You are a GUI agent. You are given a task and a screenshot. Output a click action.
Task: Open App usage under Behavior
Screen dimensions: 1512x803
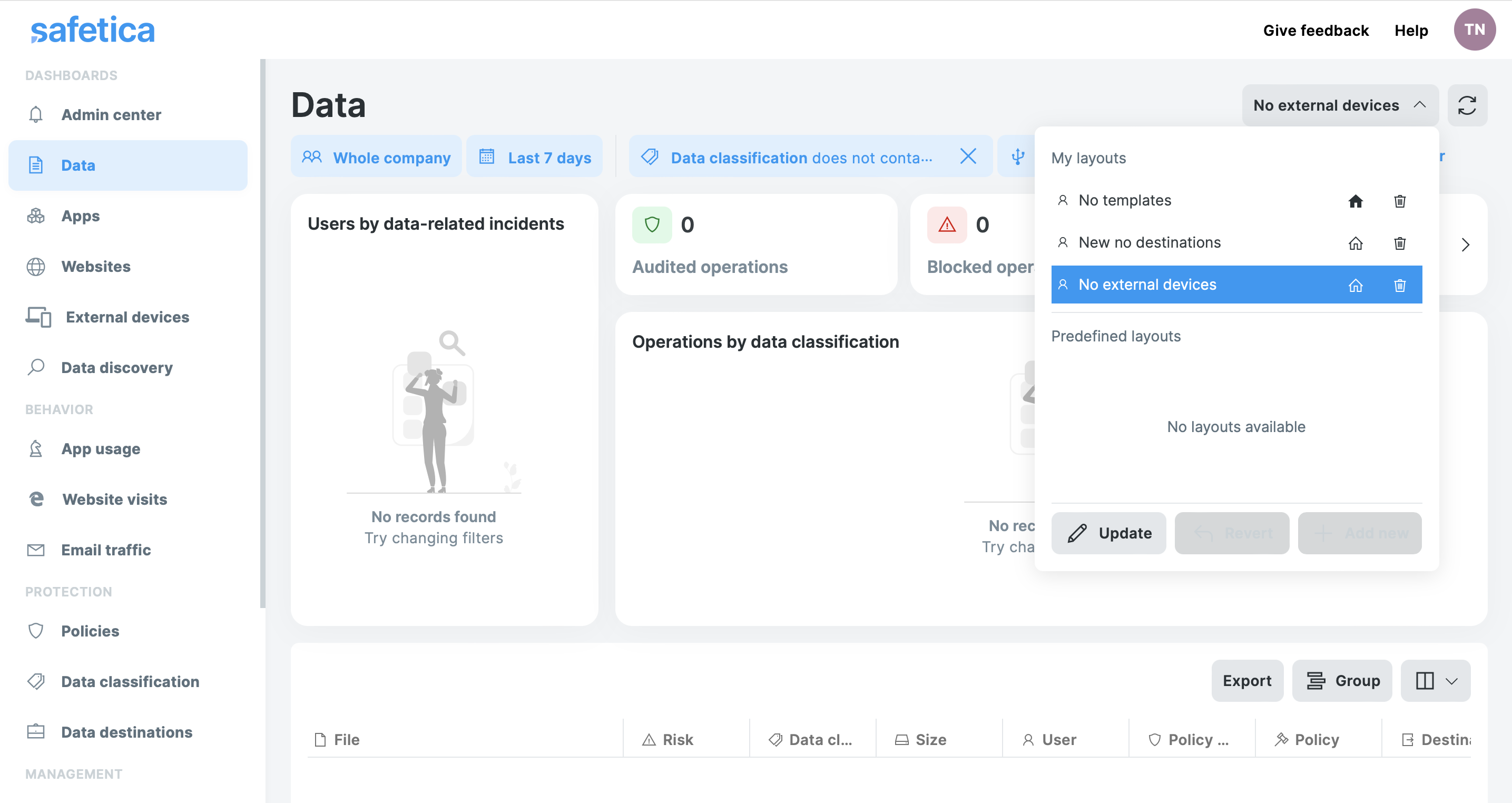click(x=128, y=448)
